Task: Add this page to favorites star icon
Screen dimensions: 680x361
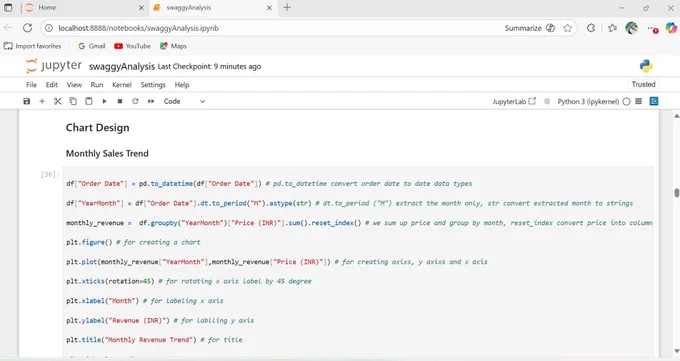Action: [x=567, y=28]
